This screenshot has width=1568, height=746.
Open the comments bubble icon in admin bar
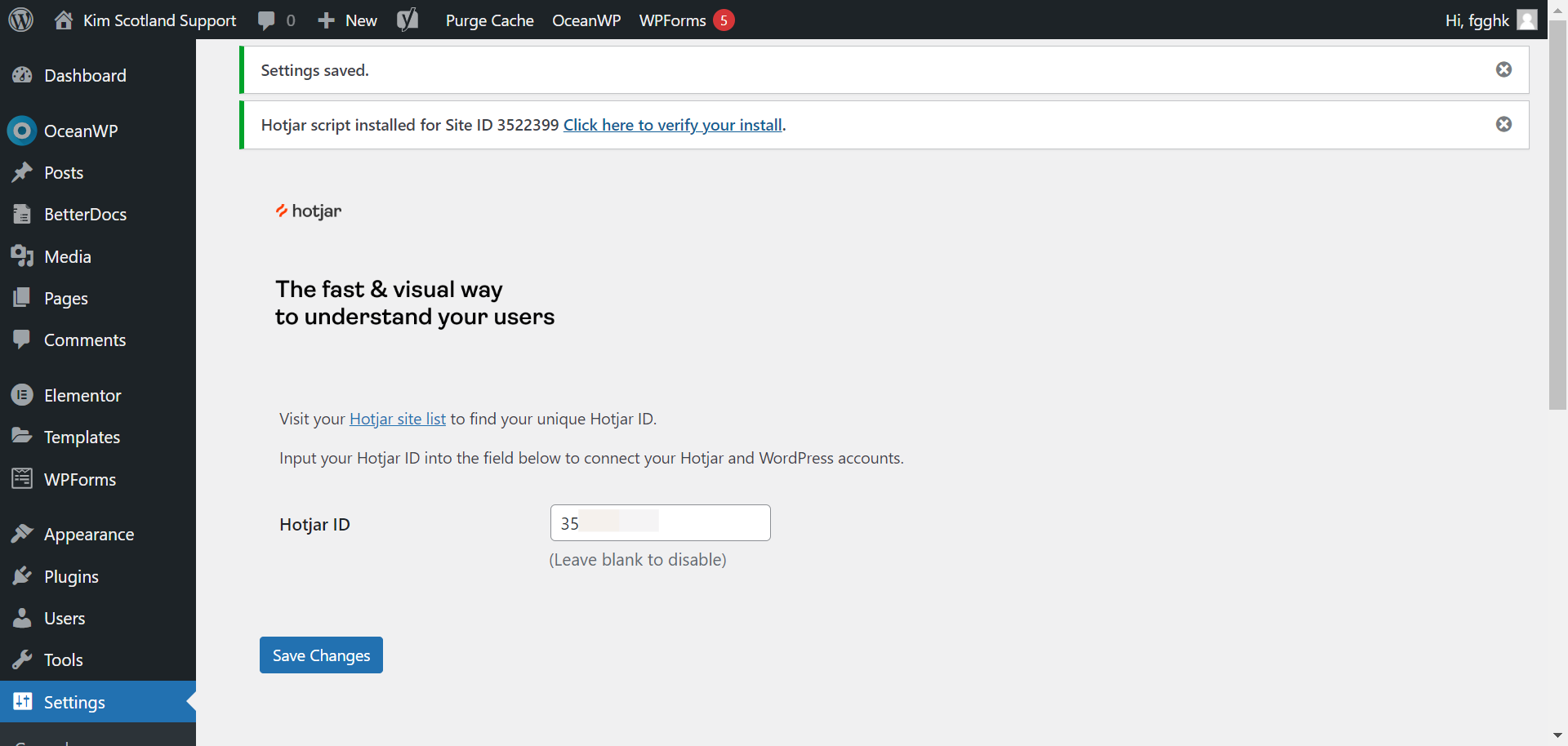tap(266, 20)
